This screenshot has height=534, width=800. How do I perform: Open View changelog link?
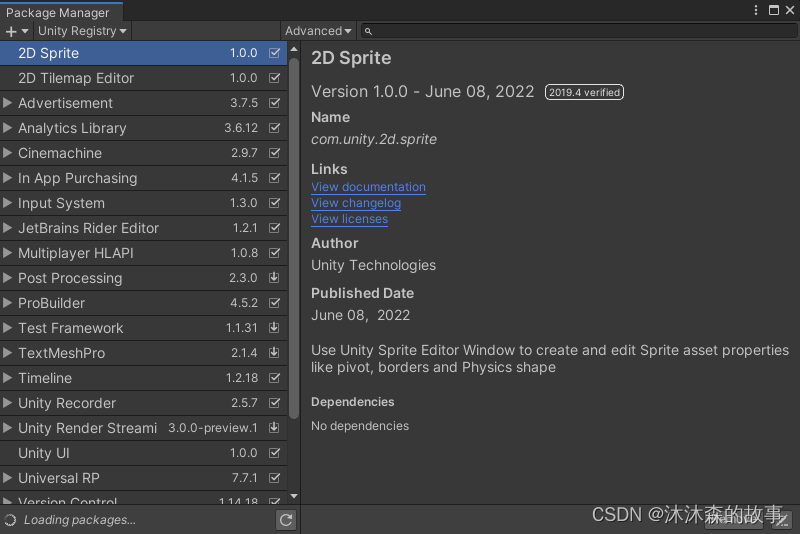(356, 203)
